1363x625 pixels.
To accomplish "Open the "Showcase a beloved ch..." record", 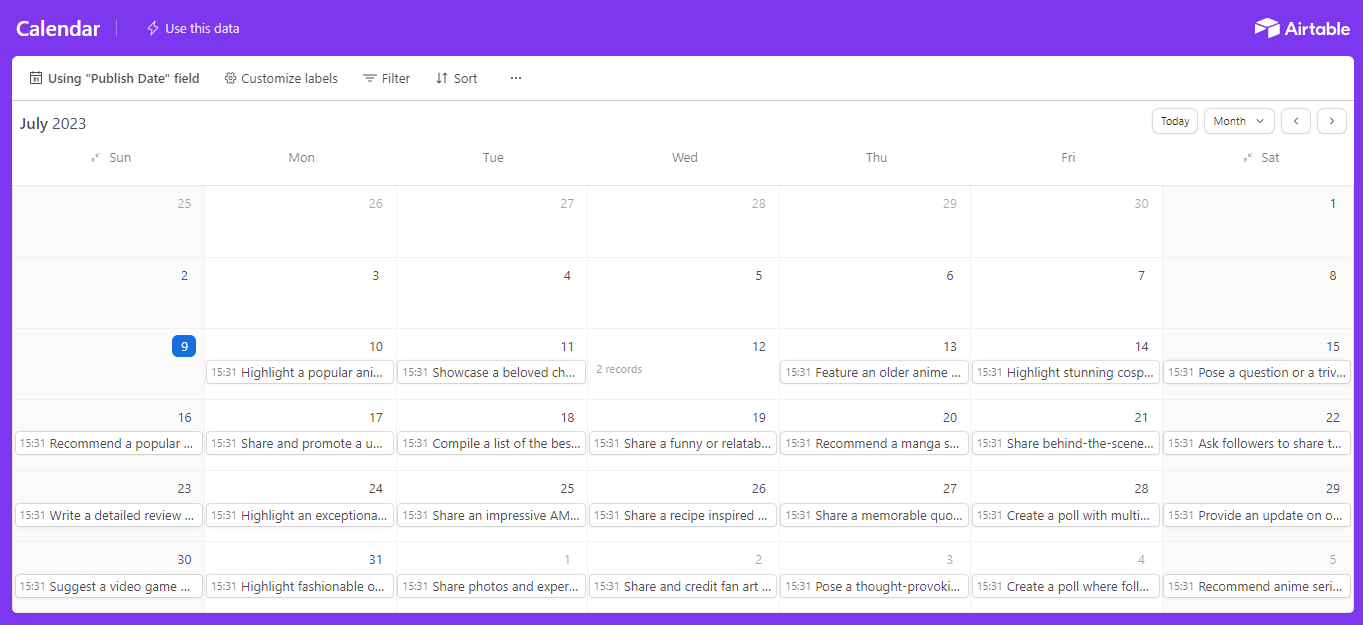I will (491, 372).
